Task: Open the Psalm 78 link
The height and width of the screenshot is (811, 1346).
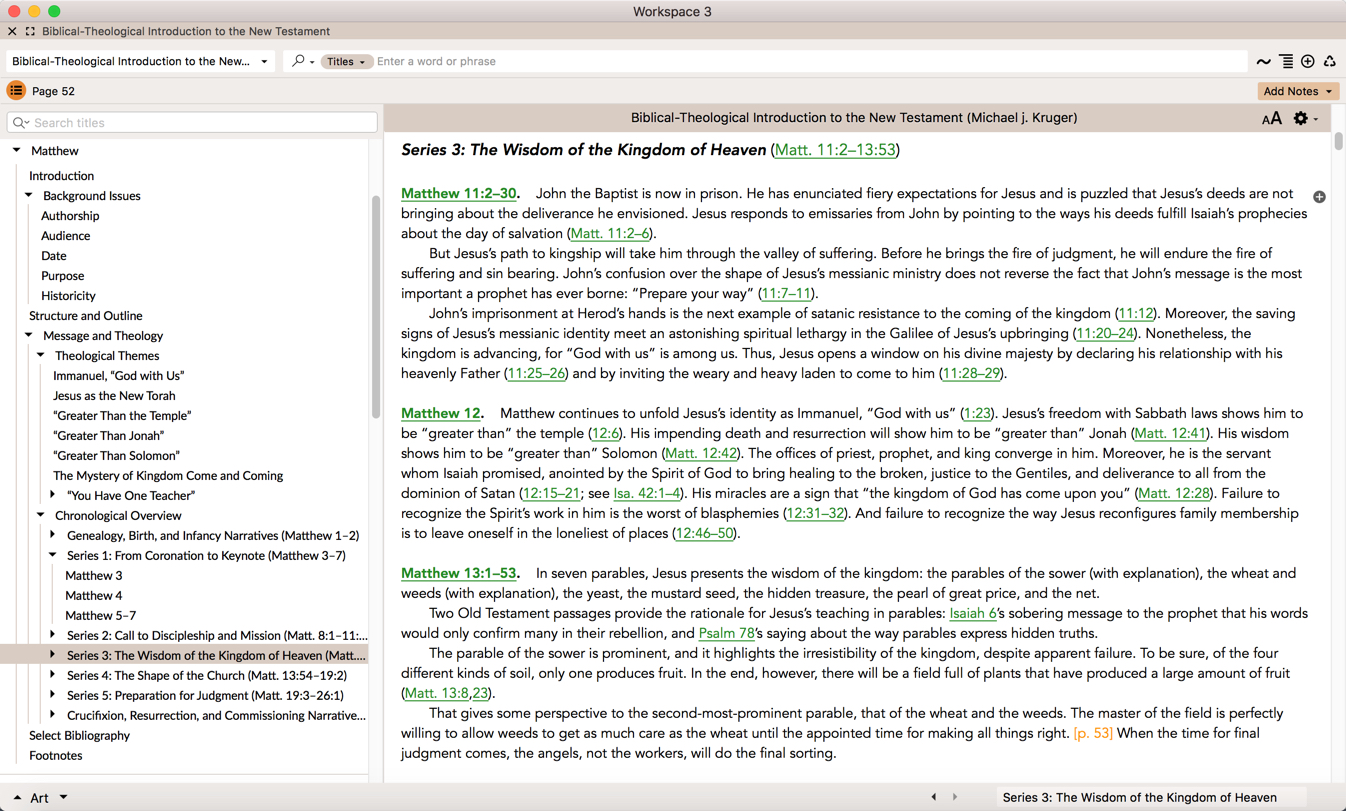Action: [726, 634]
